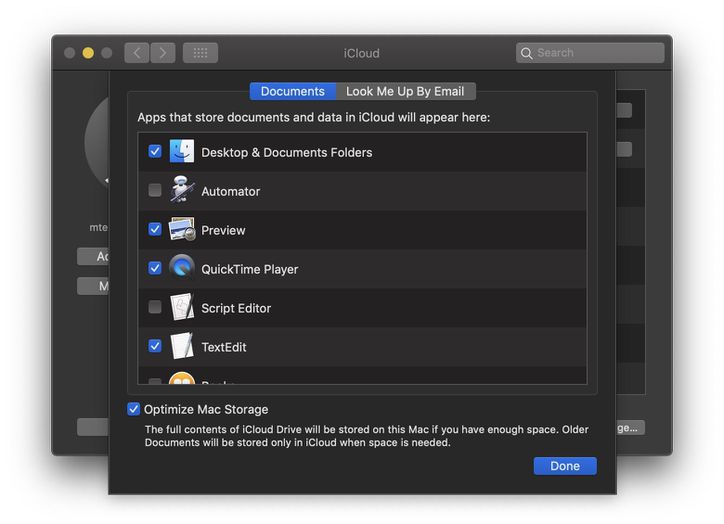Go forward with the right arrow button

[x=163, y=53]
